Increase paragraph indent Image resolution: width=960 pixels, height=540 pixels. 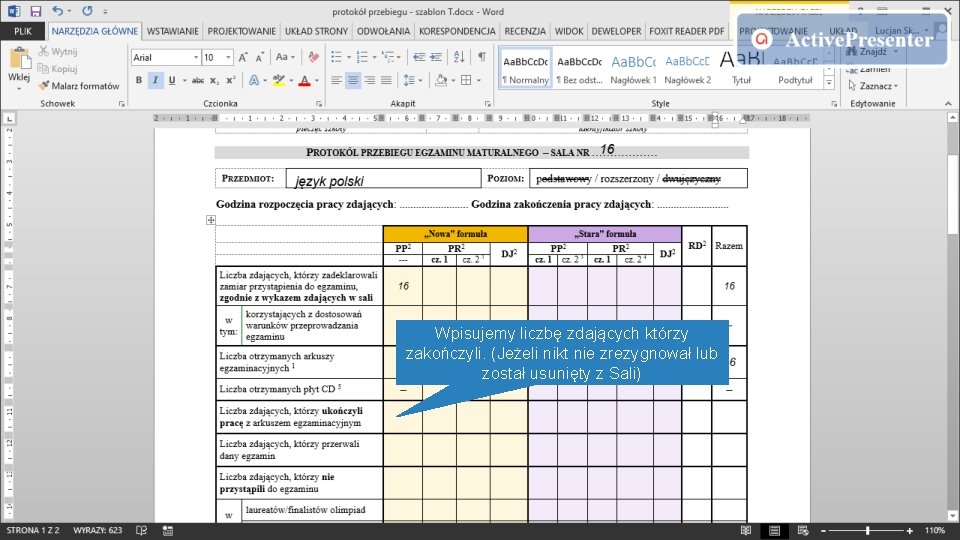436,58
